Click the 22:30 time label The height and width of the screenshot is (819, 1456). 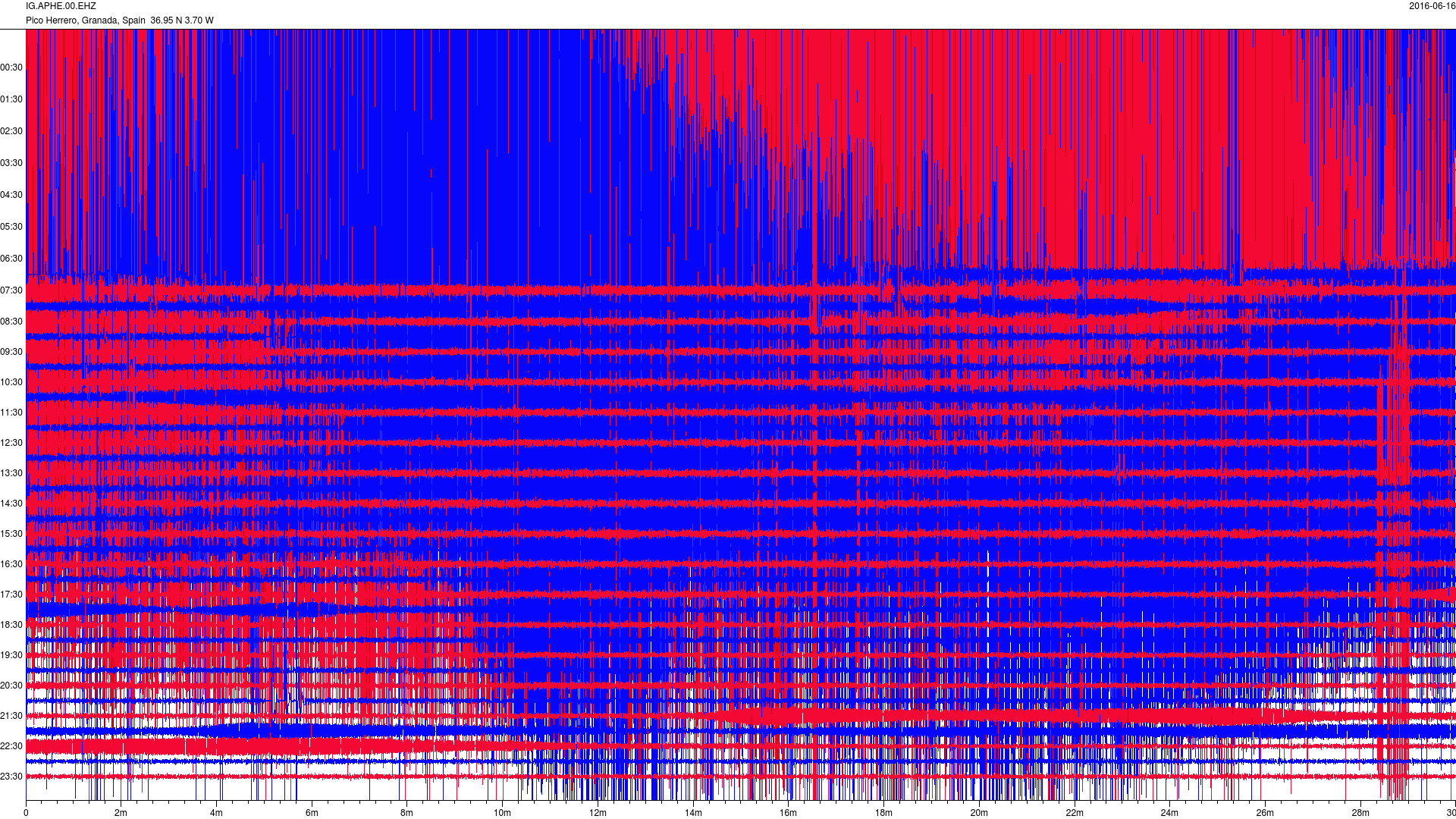click(x=11, y=746)
